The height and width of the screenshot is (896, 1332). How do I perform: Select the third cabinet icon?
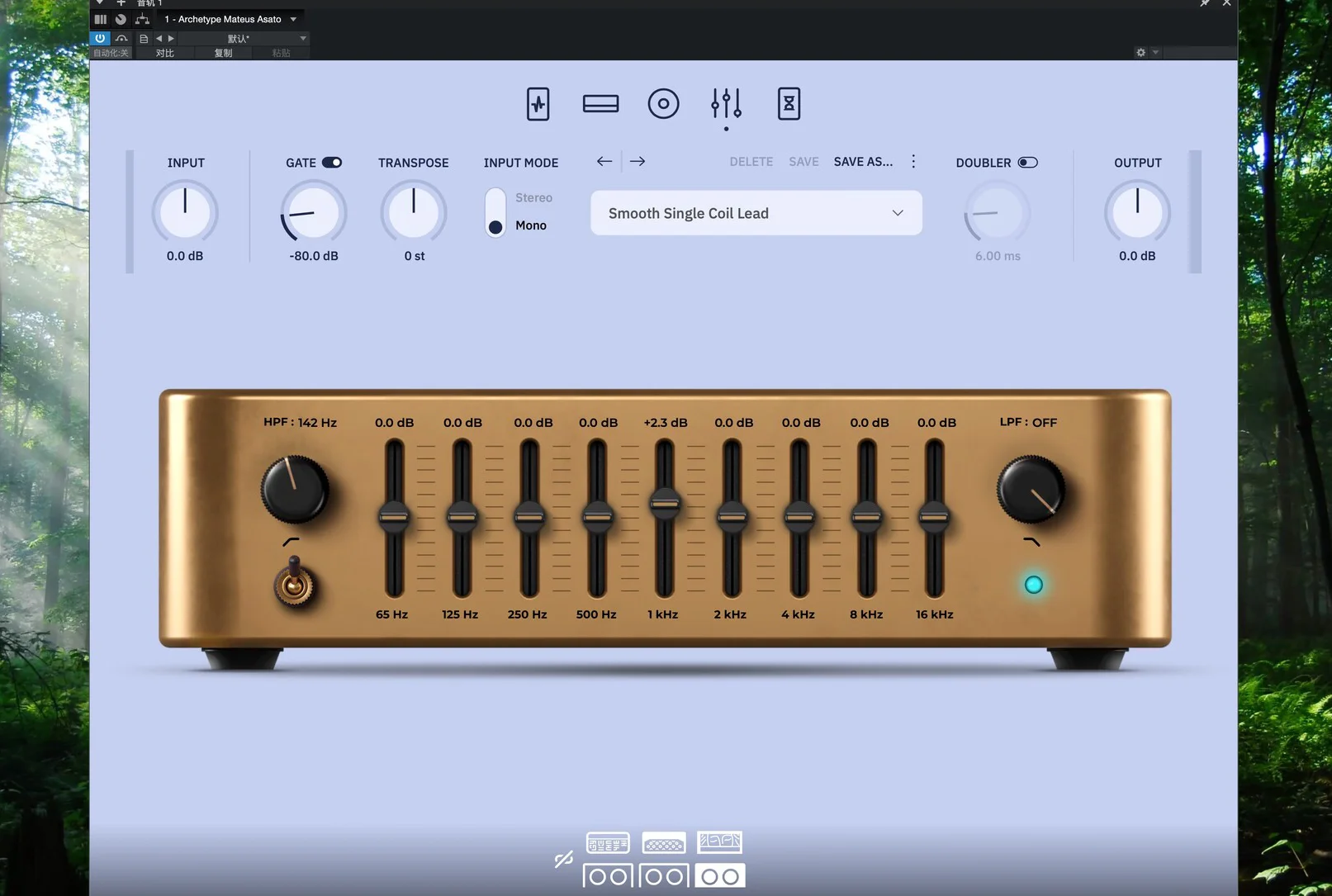click(719, 876)
